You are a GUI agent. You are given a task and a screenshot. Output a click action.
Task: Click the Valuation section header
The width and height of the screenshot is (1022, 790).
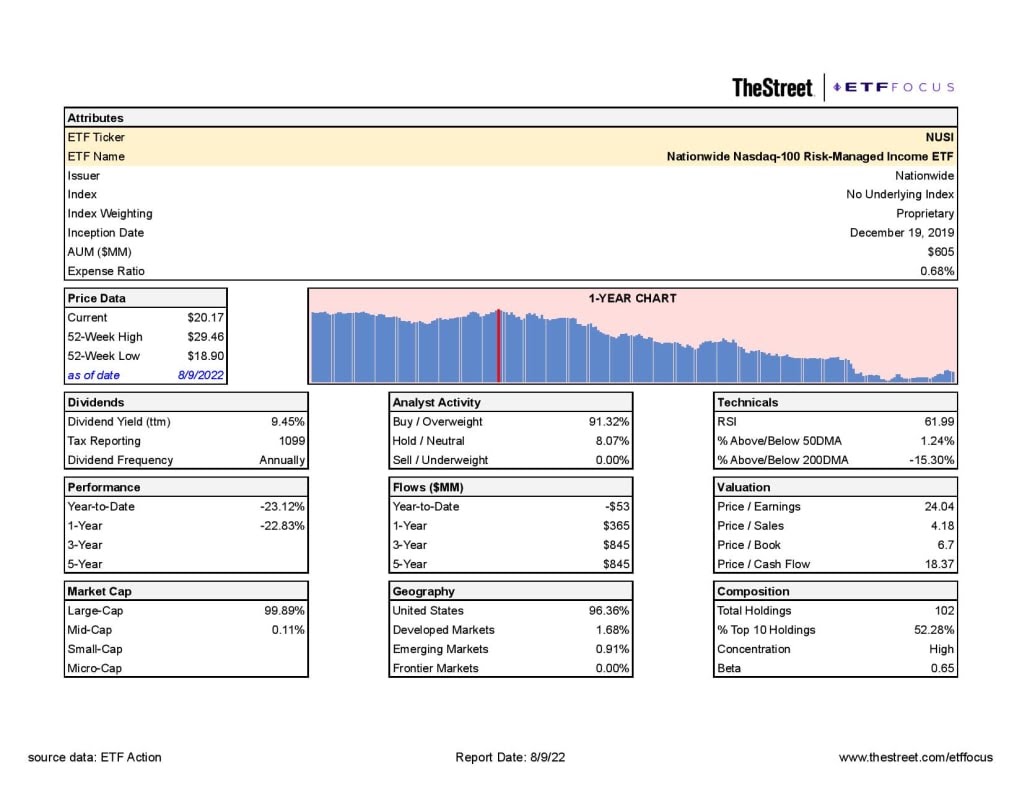tap(744, 487)
